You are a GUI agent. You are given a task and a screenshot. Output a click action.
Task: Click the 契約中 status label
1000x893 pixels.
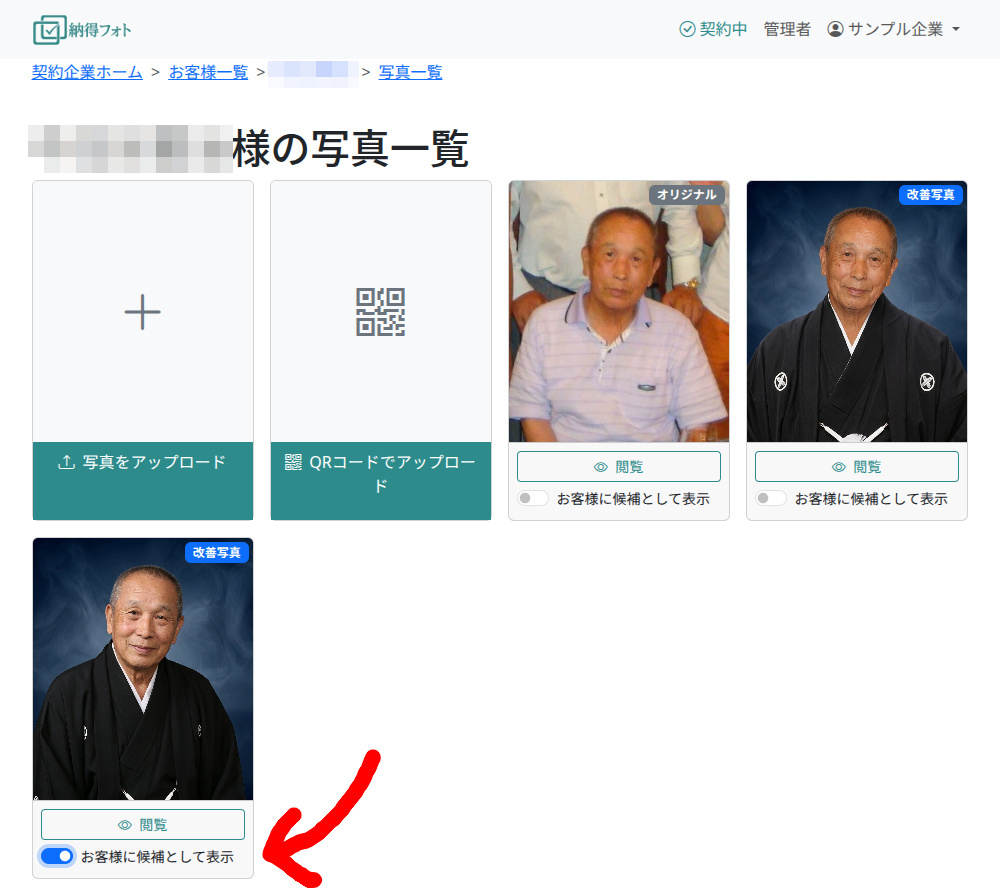pyautogui.click(x=723, y=29)
